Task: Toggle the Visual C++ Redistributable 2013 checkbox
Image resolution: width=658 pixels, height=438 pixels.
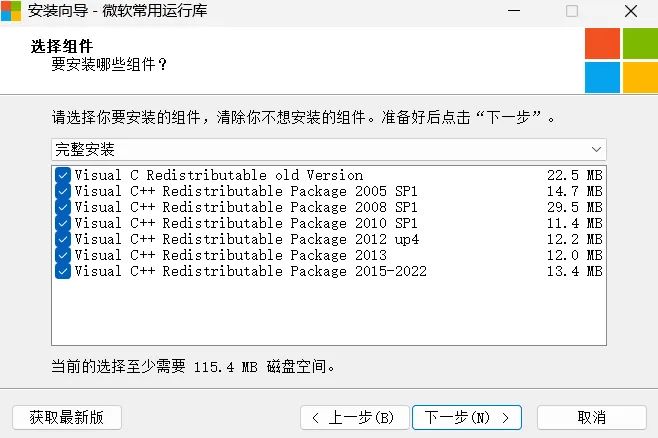Action: 63,255
